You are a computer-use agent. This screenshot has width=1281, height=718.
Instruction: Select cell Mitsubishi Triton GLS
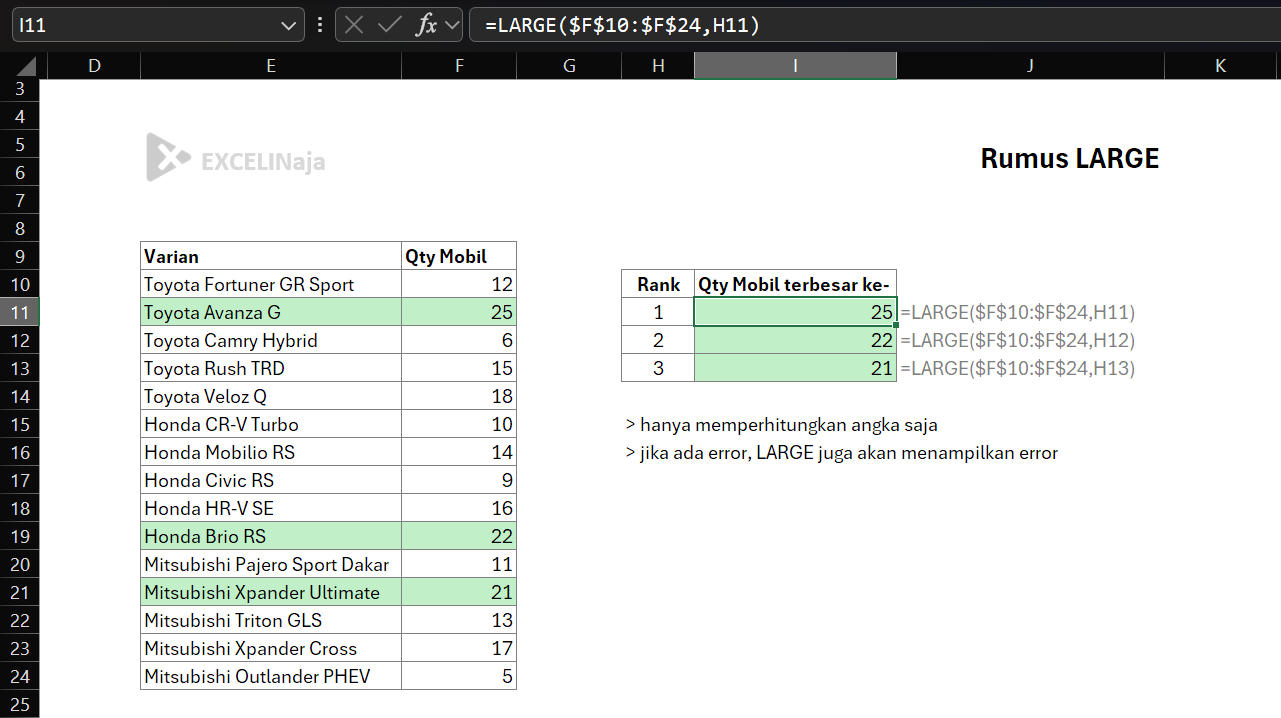coord(271,620)
